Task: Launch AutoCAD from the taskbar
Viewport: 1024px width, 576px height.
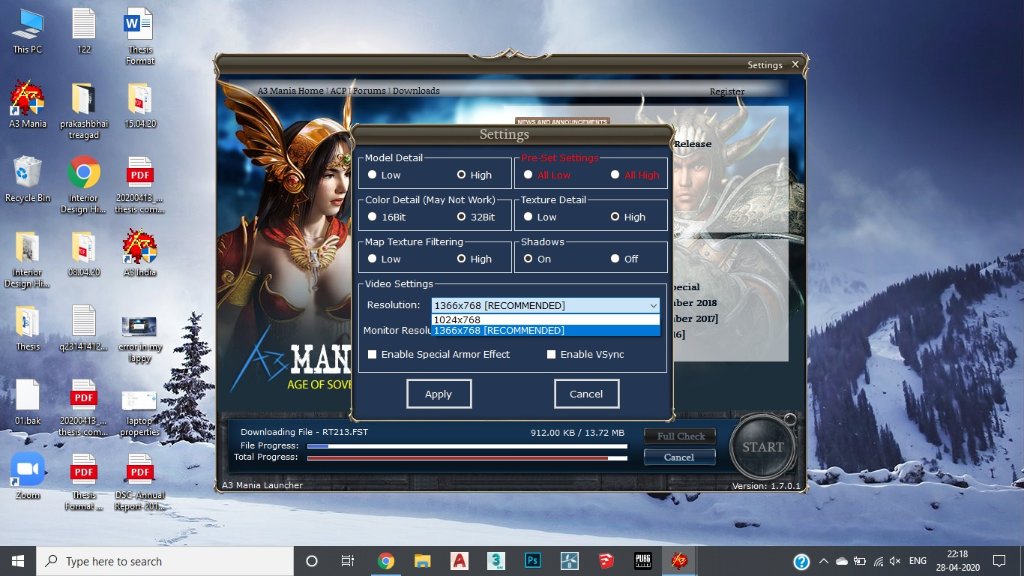Action: tap(459, 561)
